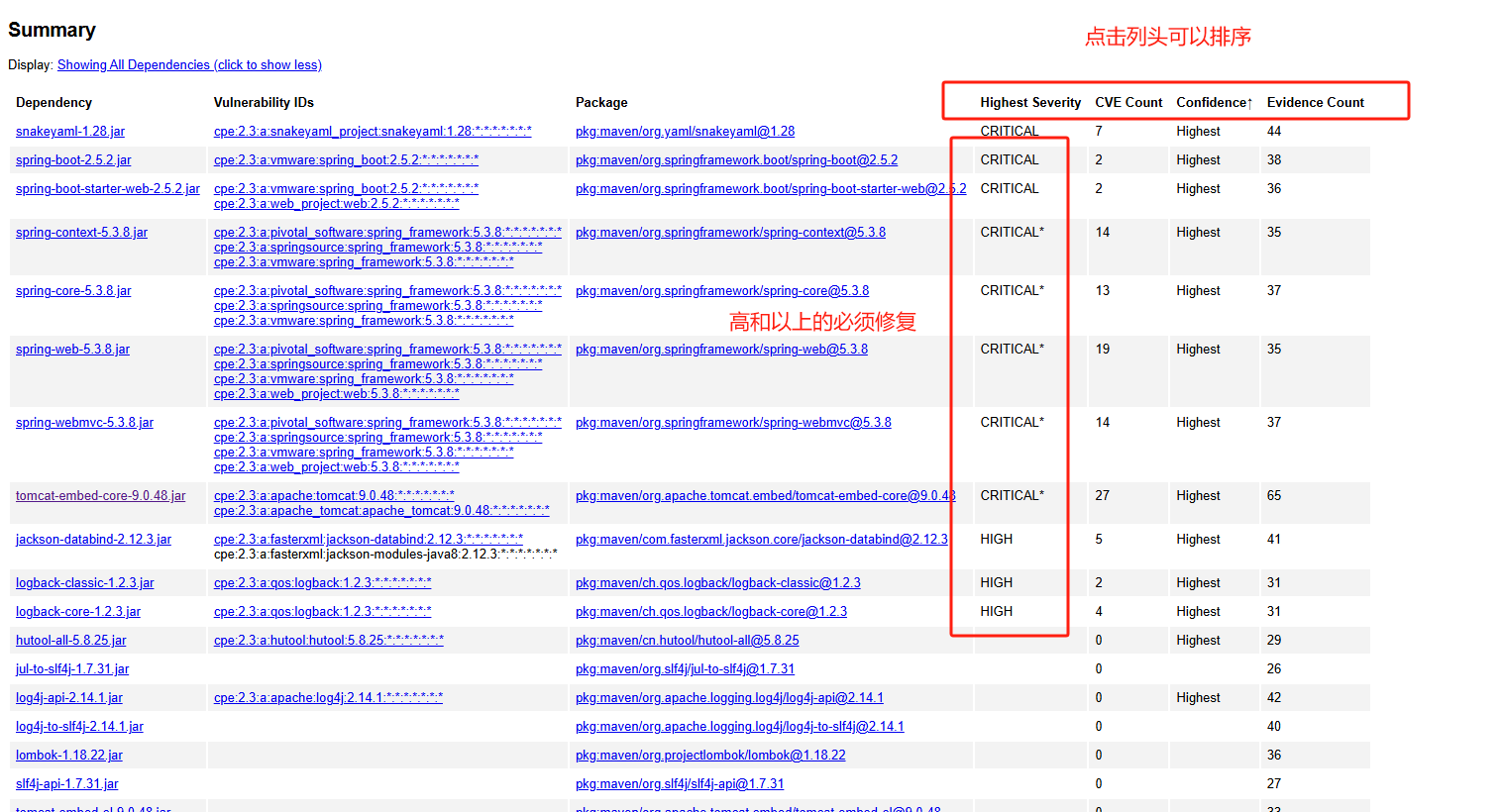Screen dimensions: 1502x812
Task: Open pkg:maven logback-core@1.2.3 package link
Action: click(711, 612)
